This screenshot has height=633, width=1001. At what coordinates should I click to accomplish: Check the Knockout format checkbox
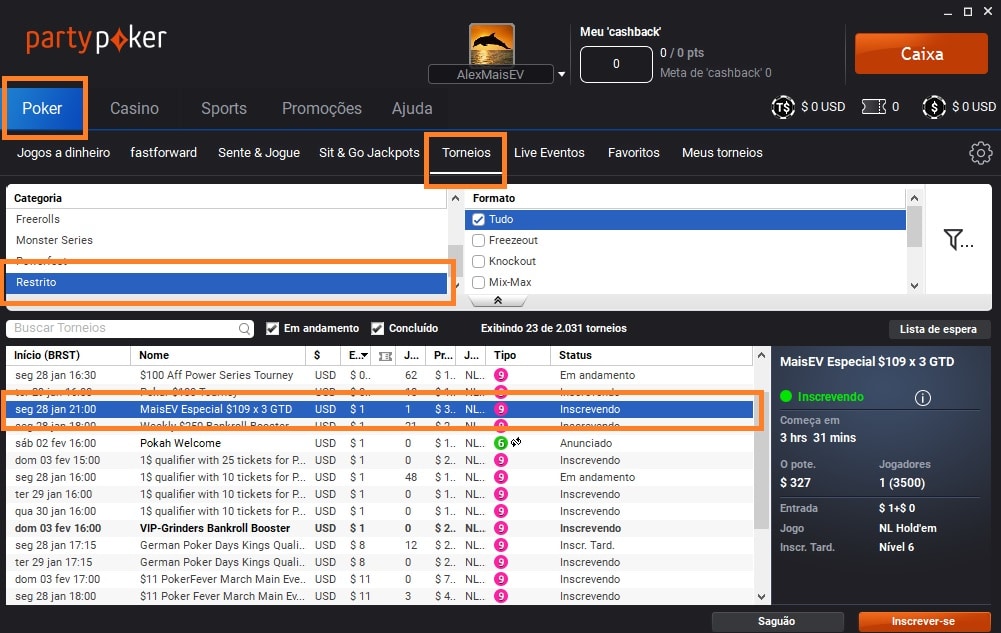[478, 262]
